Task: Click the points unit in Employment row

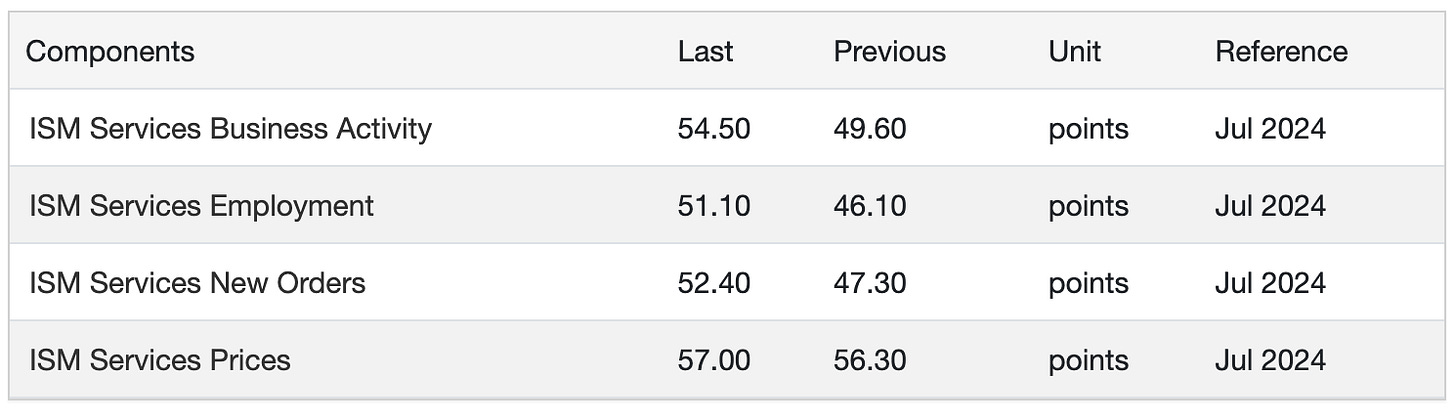Action: tap(1089, 207)
